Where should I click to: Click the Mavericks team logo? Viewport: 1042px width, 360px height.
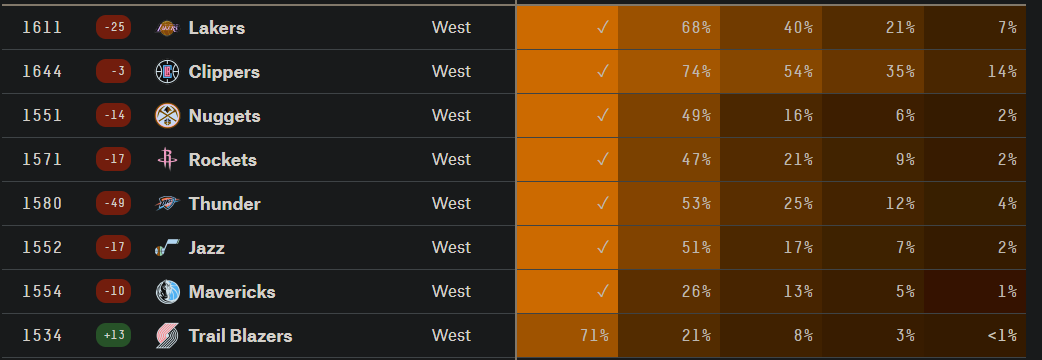(167, 292)
